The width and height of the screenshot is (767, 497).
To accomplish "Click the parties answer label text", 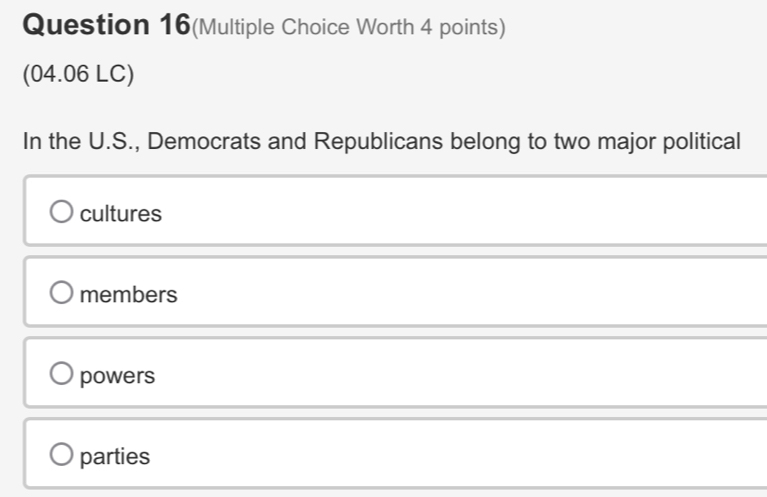I will pos(115,457).
